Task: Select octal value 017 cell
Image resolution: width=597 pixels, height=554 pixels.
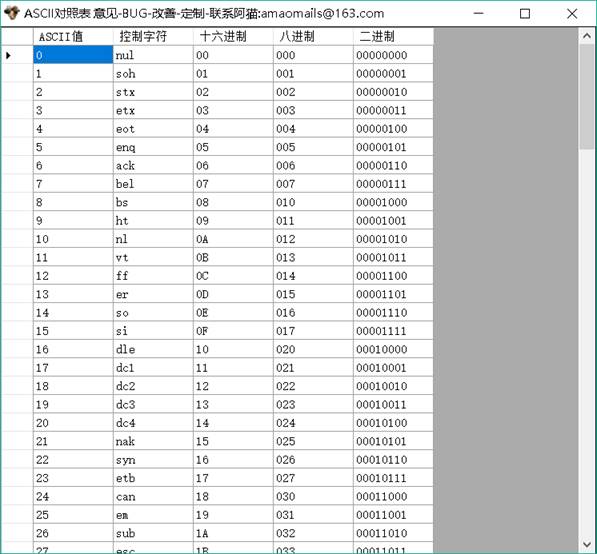Action: click(x=313, y=330)
